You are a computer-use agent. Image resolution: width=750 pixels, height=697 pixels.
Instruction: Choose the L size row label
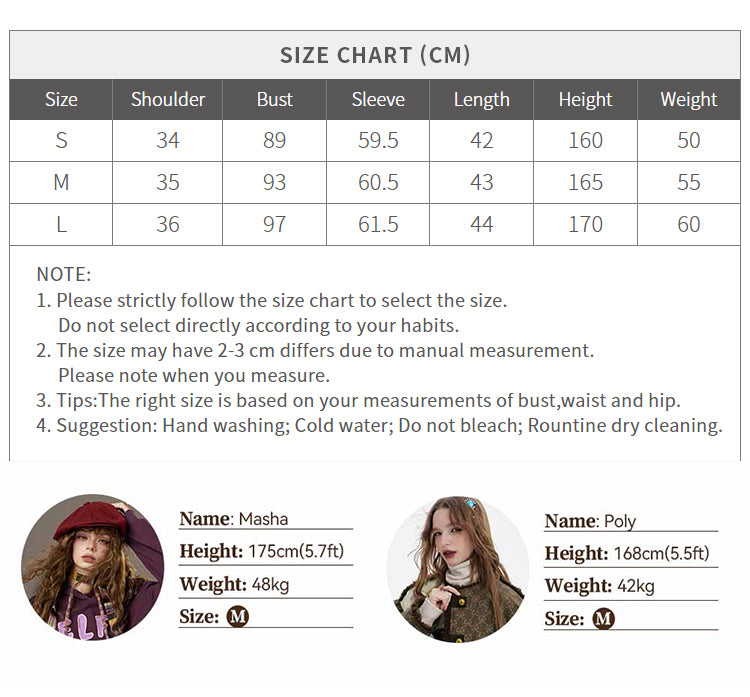(61, 225)
